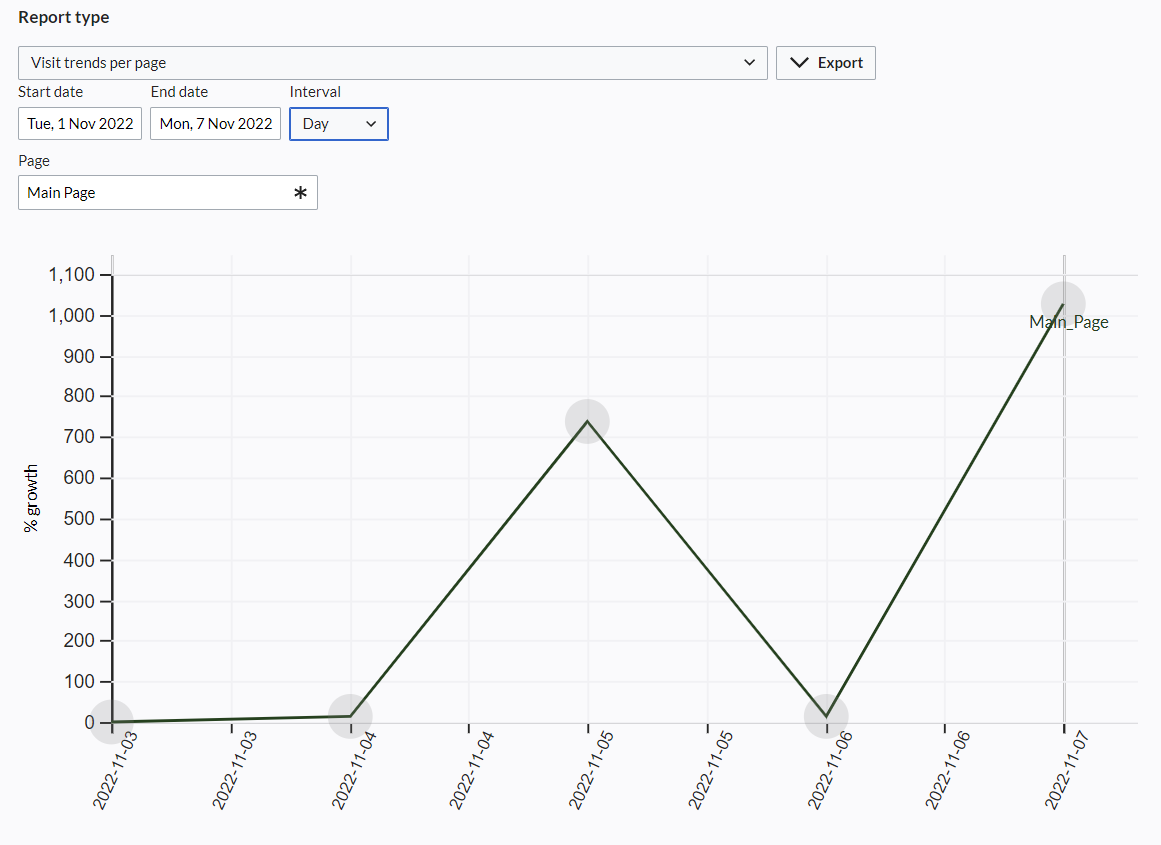Click the 1,000 y-axis value
This screenshot has height=845, width=1161.
click(x=72, y=315)
